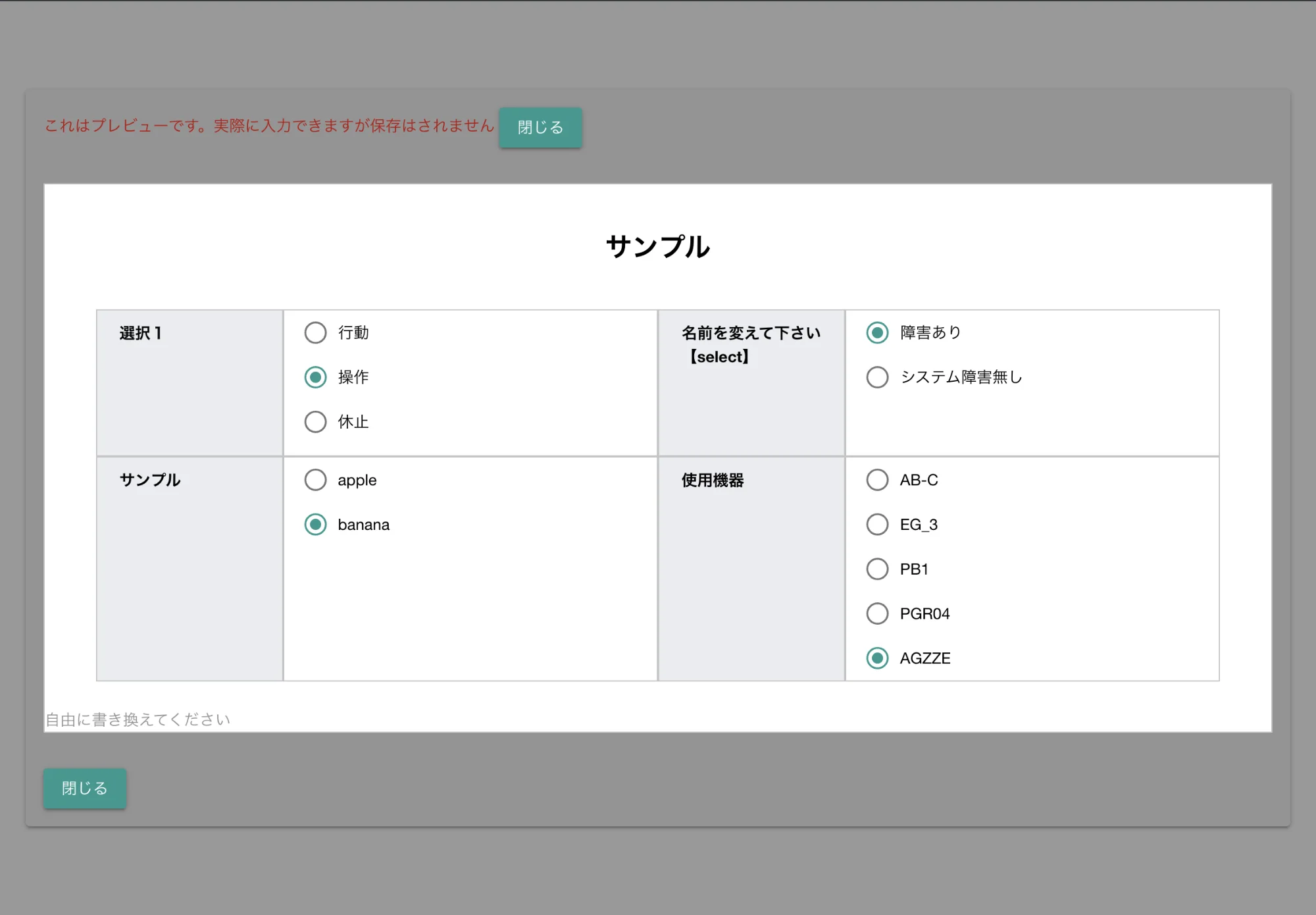Click the サンプル form title
Viewport: 1316px width, 915px height.
(657, 248)
